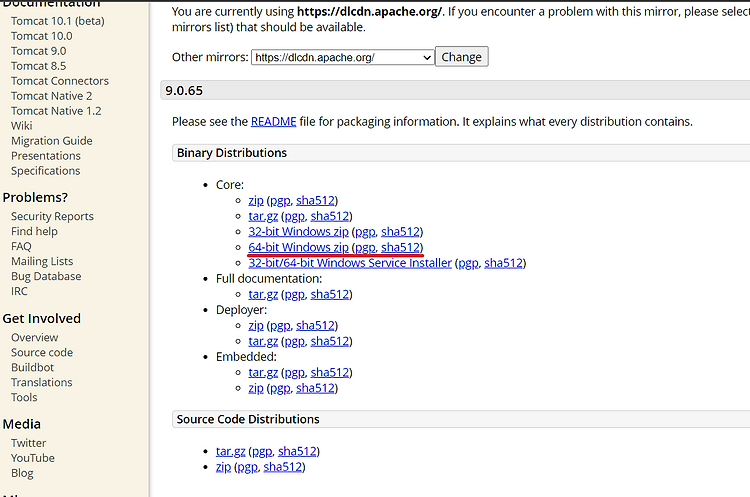Screen dimensions: 750x497
Task: Open the Blog link
Action: click(x=22, y=473)
